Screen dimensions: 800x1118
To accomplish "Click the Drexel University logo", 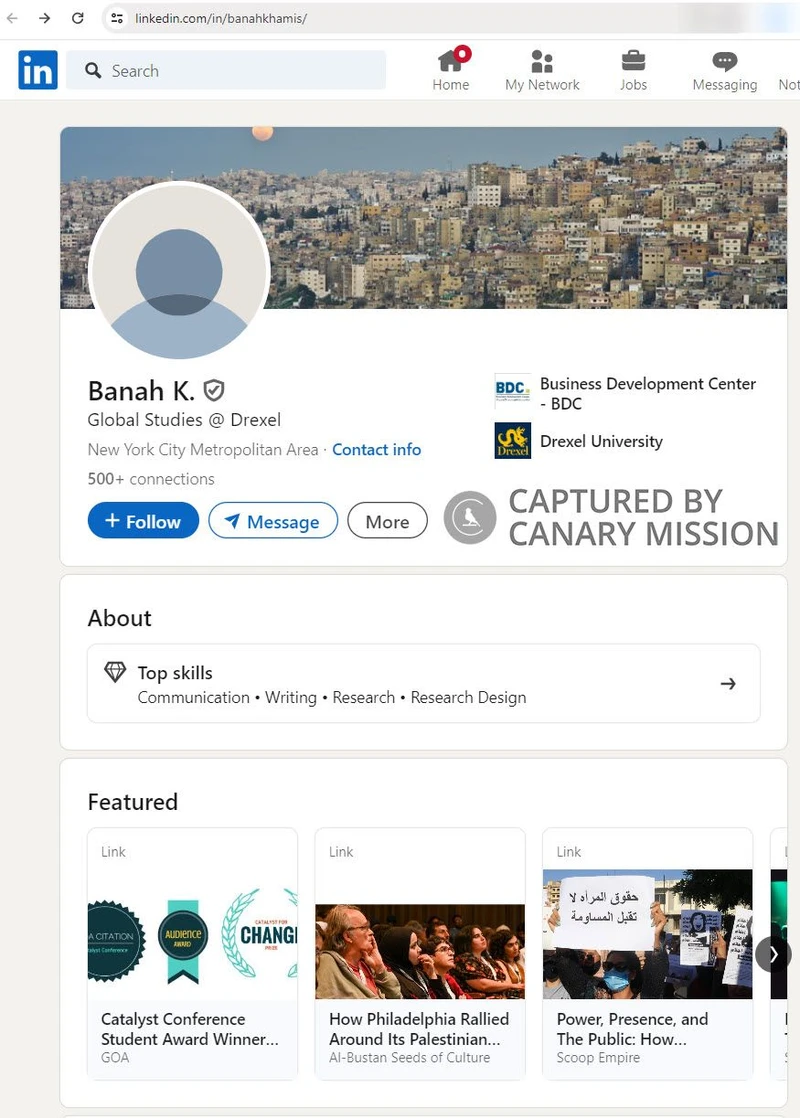I will click(x=511, y=441).
